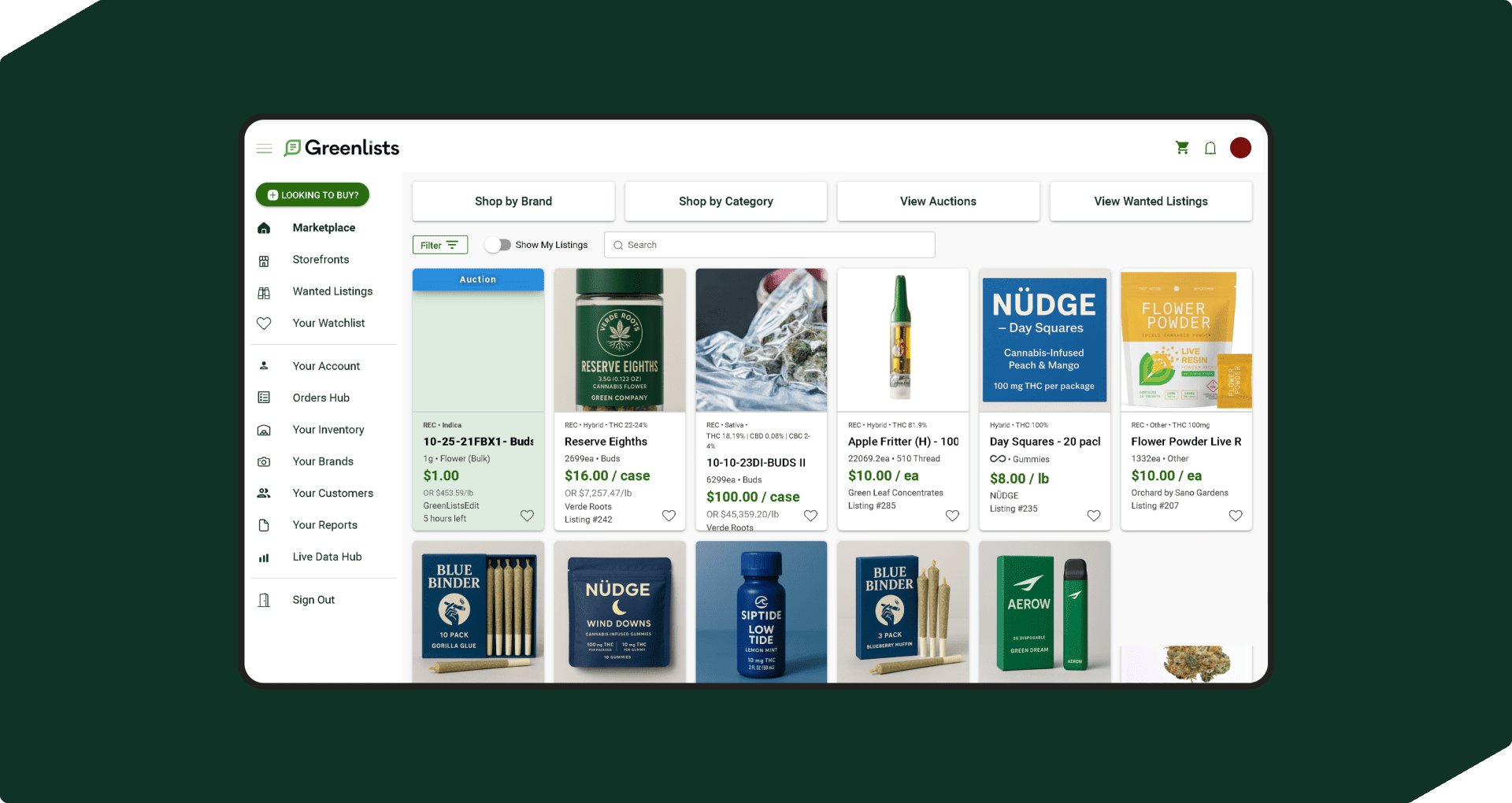Open Live Data Hub link
This screenshot has width=1512, height=803.
click(327, 557)
